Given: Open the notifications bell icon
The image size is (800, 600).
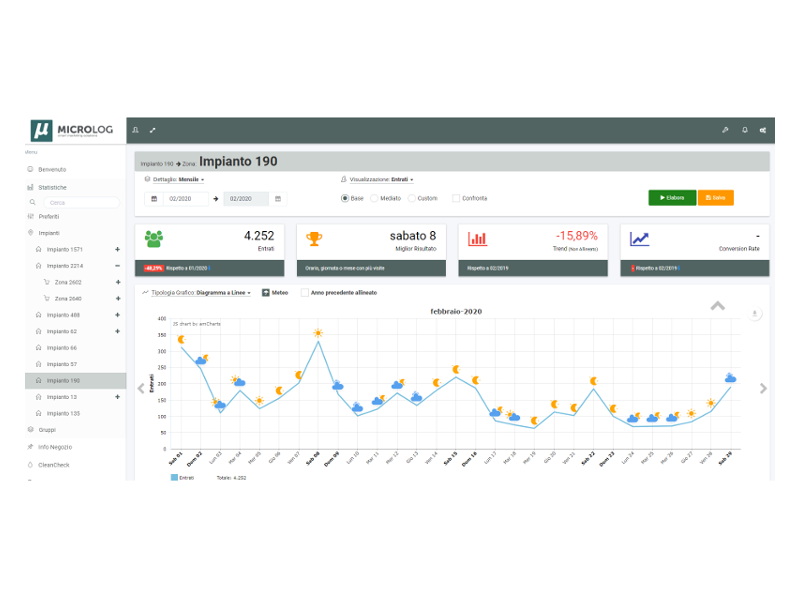Looking at the screenshot, I should (745, 130).
